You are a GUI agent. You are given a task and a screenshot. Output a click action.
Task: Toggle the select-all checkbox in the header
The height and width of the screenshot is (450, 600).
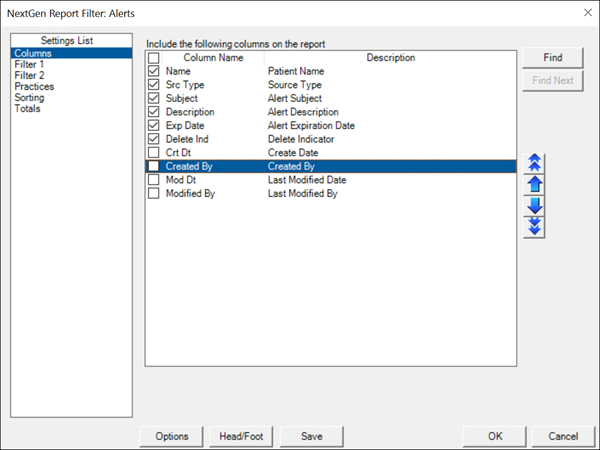pos(153,58)
